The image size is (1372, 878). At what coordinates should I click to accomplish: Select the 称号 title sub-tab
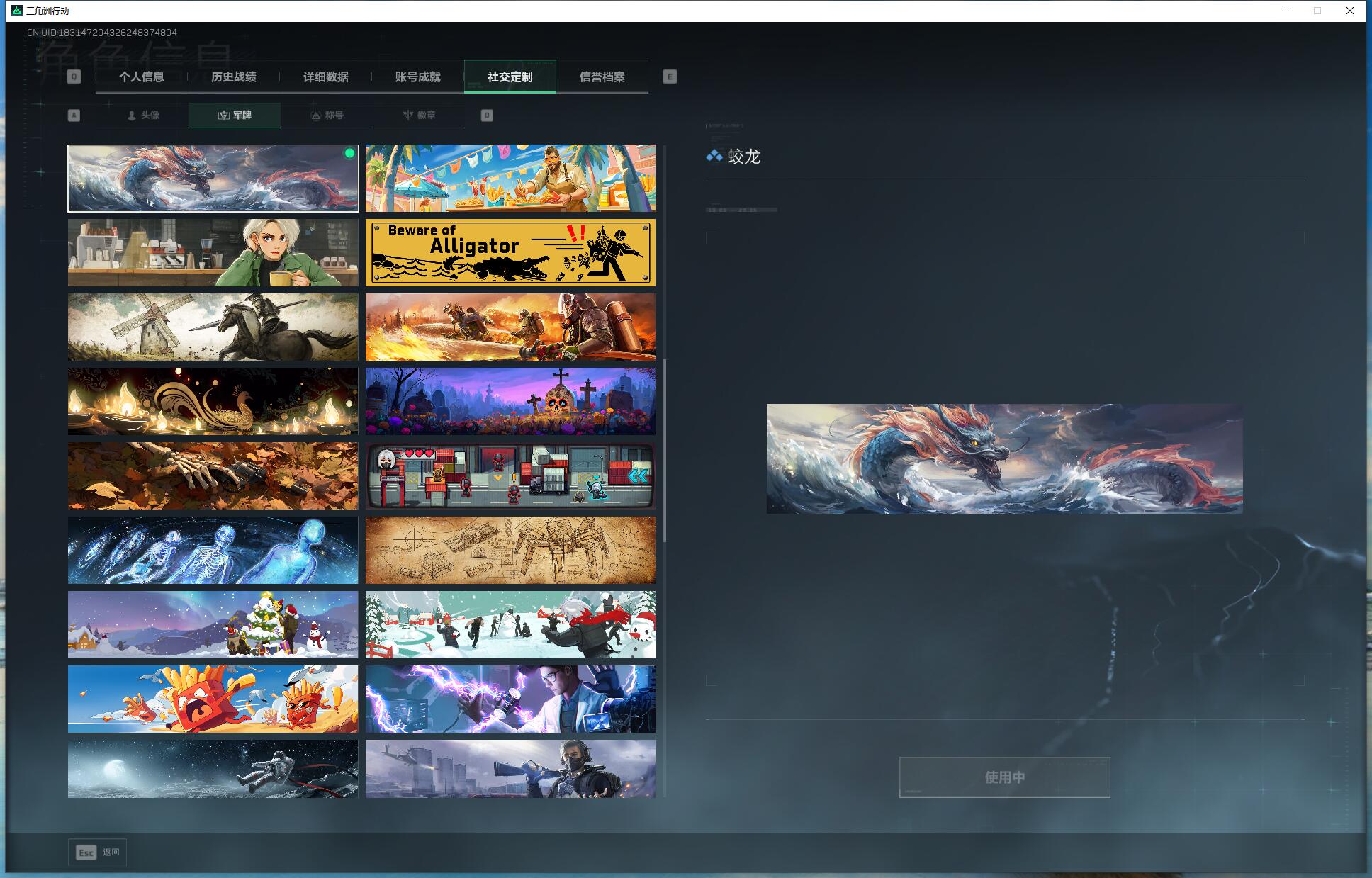[327, 116]
